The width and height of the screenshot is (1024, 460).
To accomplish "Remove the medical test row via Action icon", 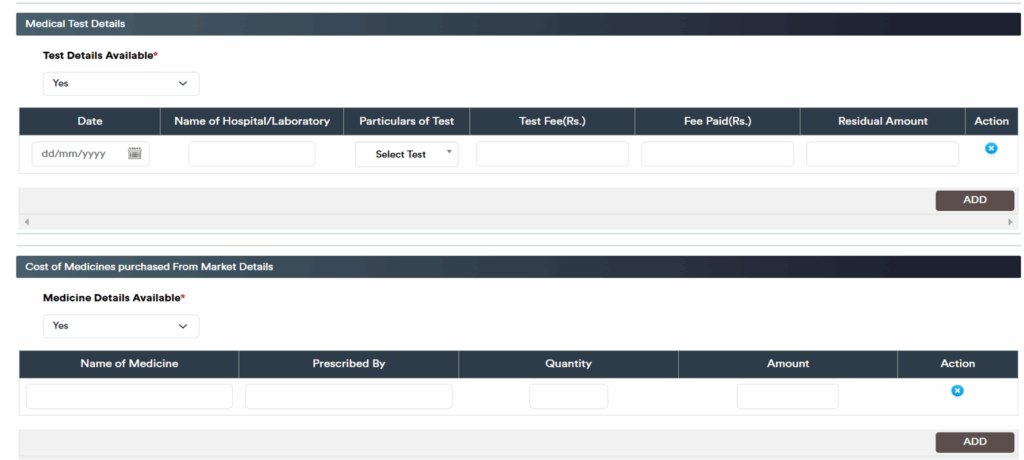I will pos(991,148).
